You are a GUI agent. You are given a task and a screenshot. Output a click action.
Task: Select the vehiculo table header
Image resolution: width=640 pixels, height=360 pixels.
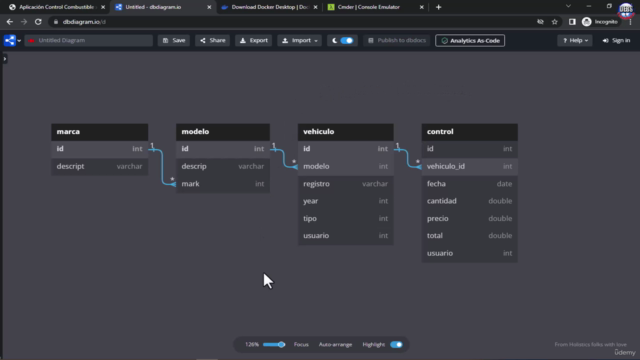click(x=346, y=132)
